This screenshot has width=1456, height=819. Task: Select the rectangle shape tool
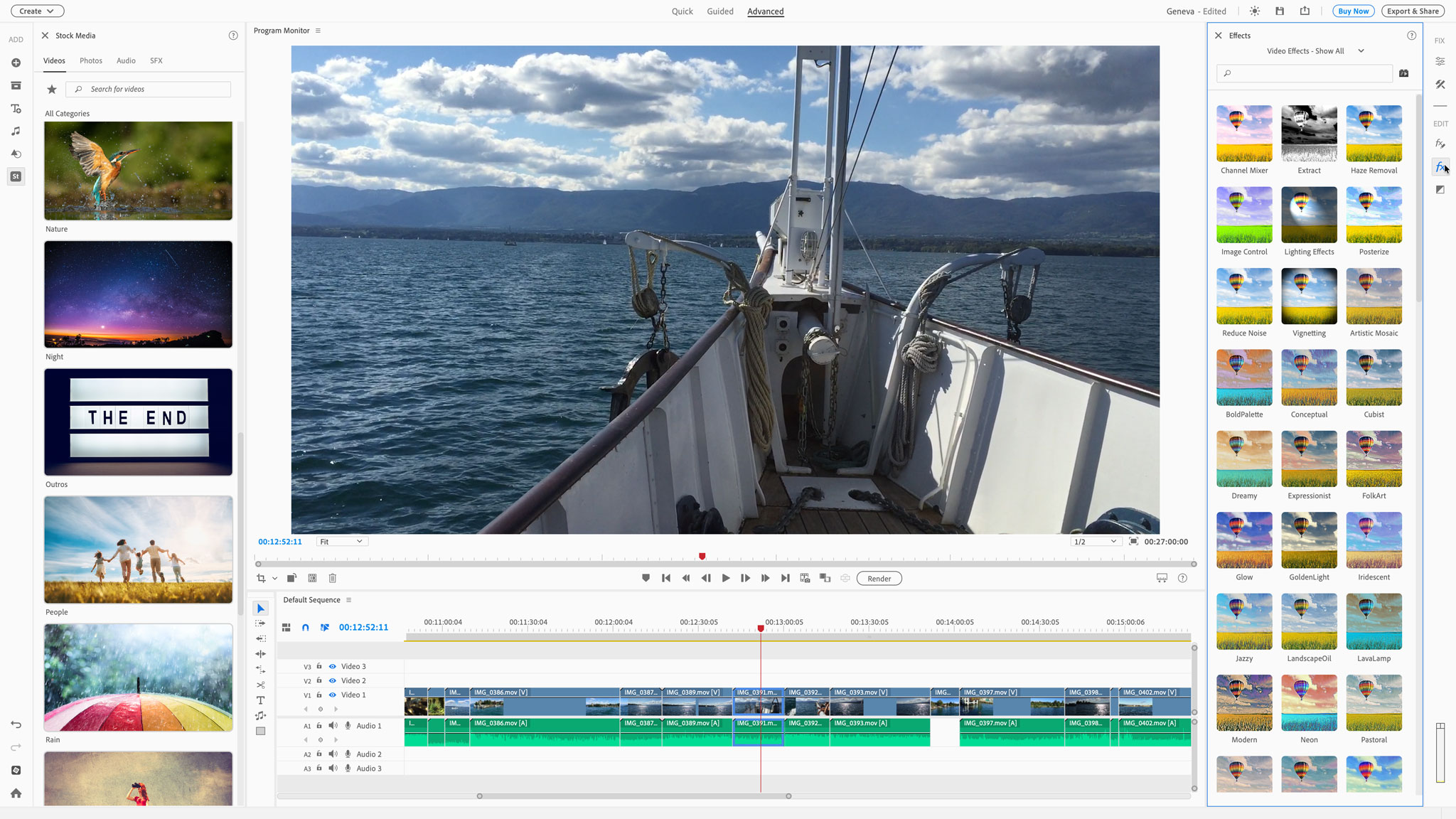tap(260, 731)
